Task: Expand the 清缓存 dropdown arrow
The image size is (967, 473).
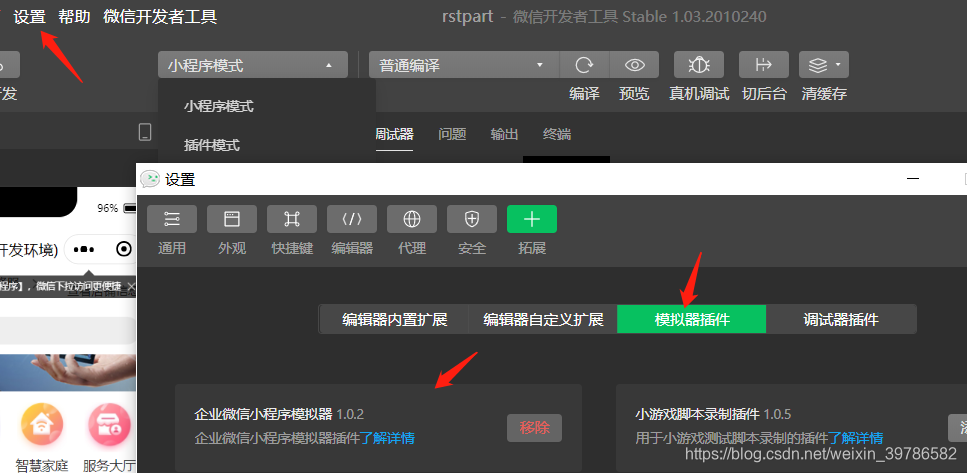Action: pos(837,64)
